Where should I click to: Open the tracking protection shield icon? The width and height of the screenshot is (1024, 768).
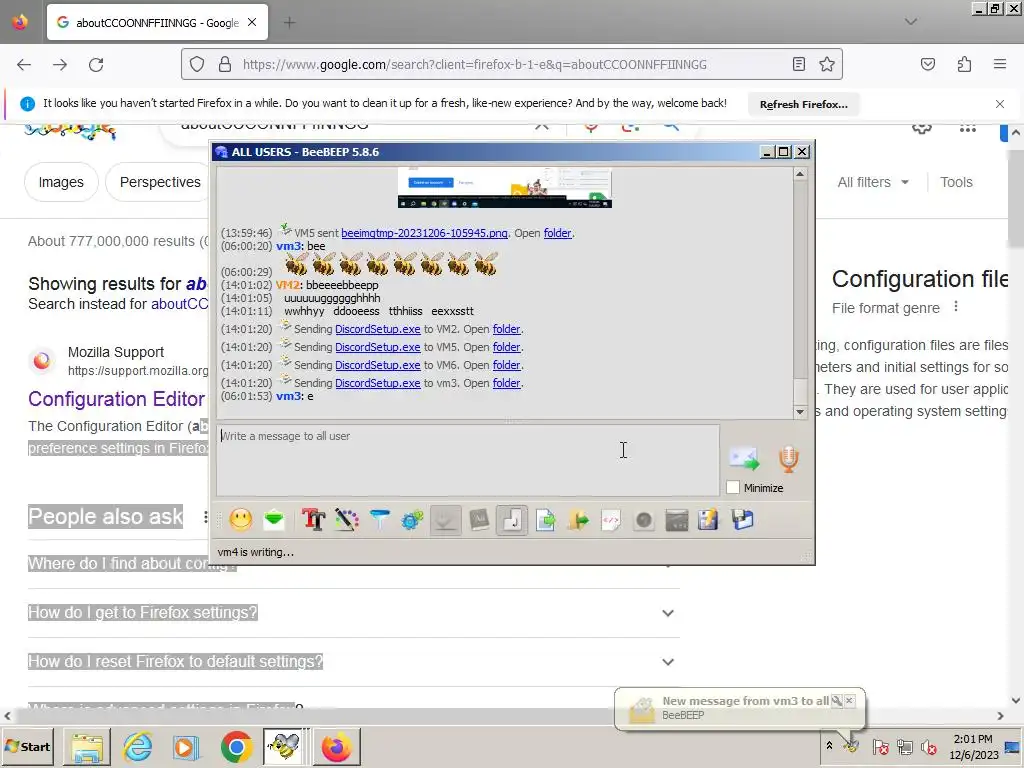197,64
